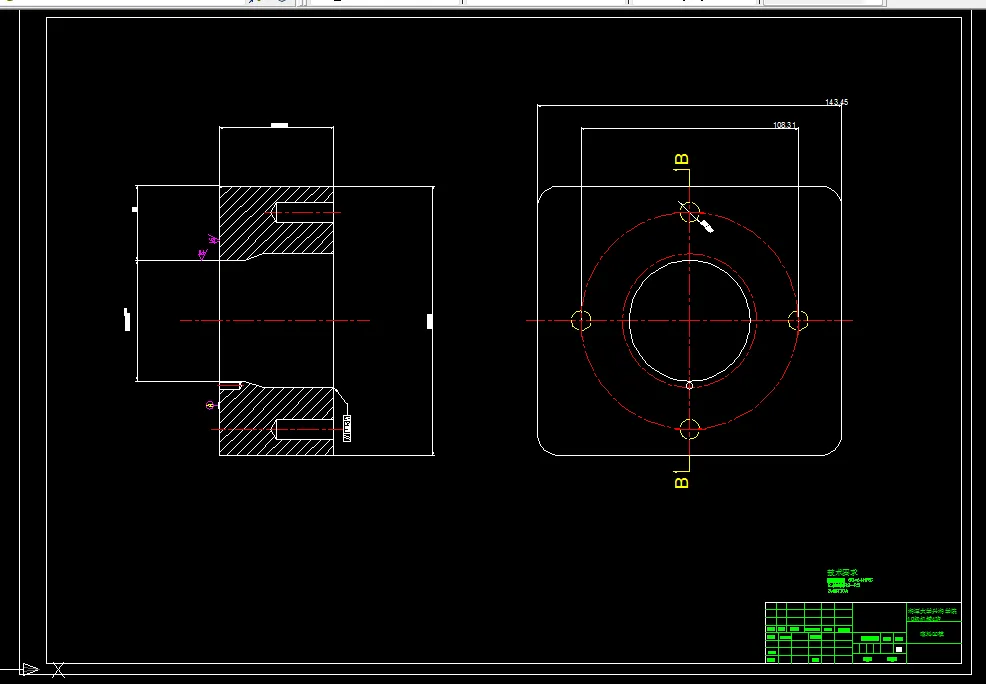Select the part name cell in the title block
This screenshot has width=986, height=684.
pyautogui.click(x=933, y=634)
